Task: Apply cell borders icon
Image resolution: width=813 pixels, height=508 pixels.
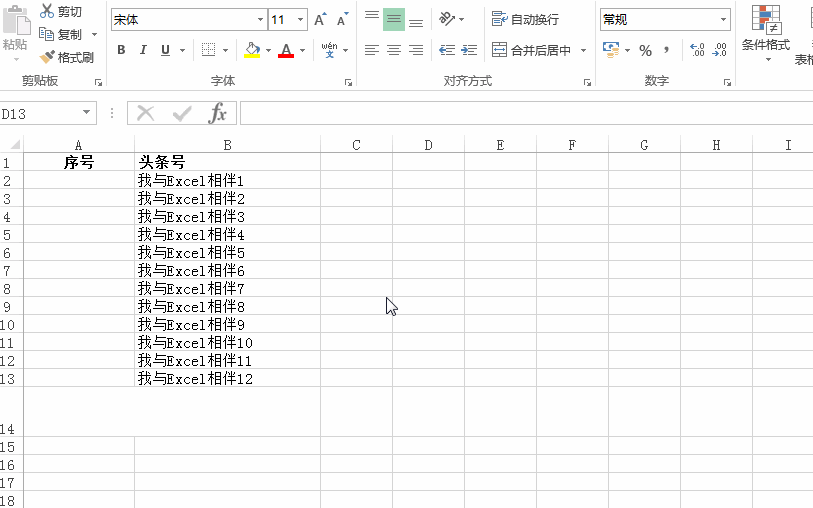Action: click(208, 50)
